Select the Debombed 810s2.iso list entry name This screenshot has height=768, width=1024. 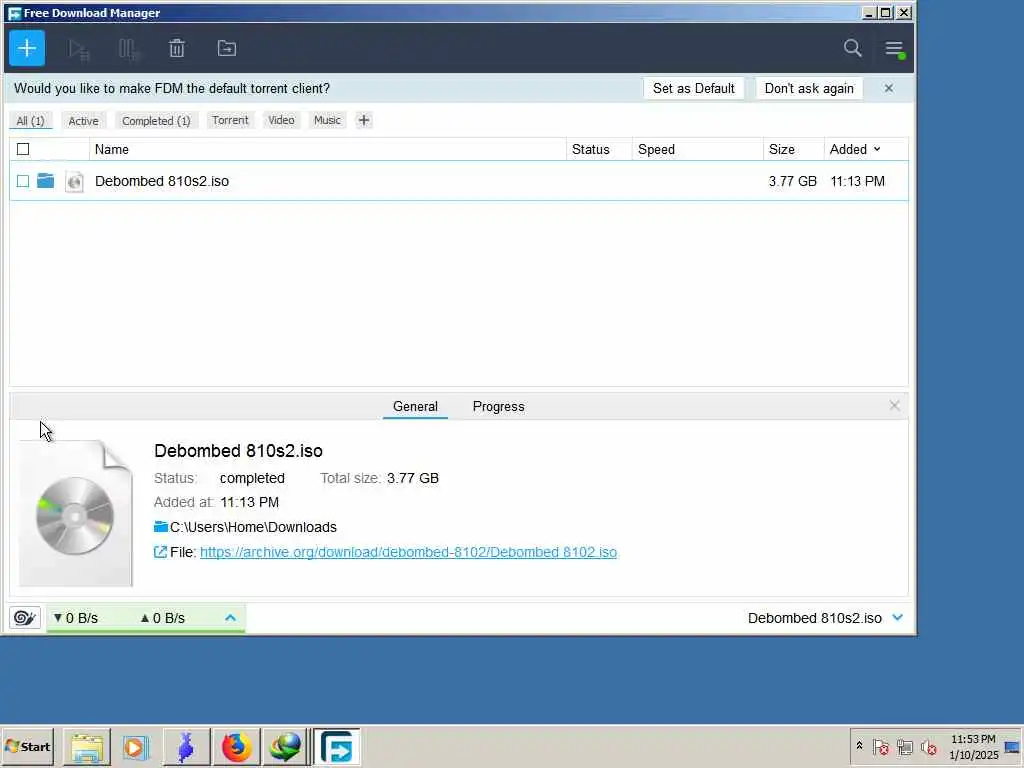click(x=162, y=181)
